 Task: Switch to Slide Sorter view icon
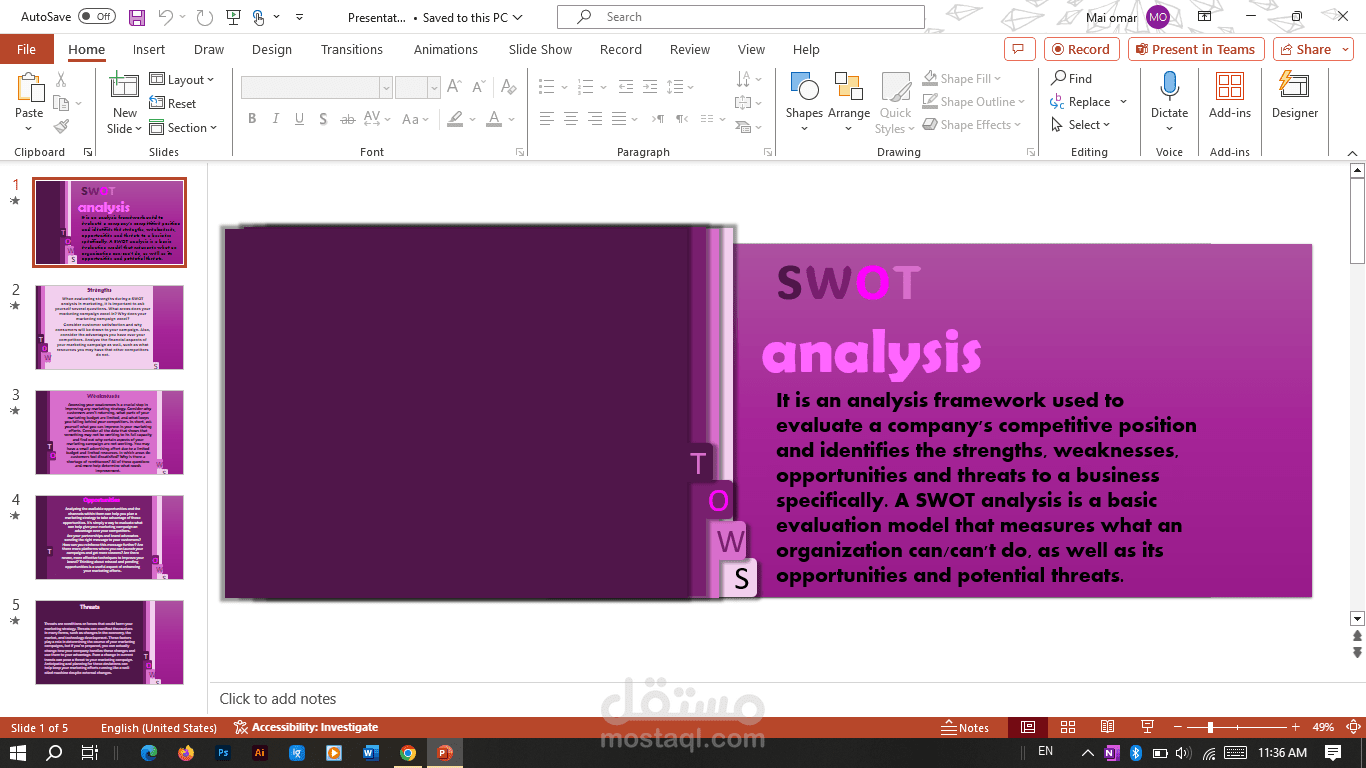pyautogui.click(x=1068, y=727)
